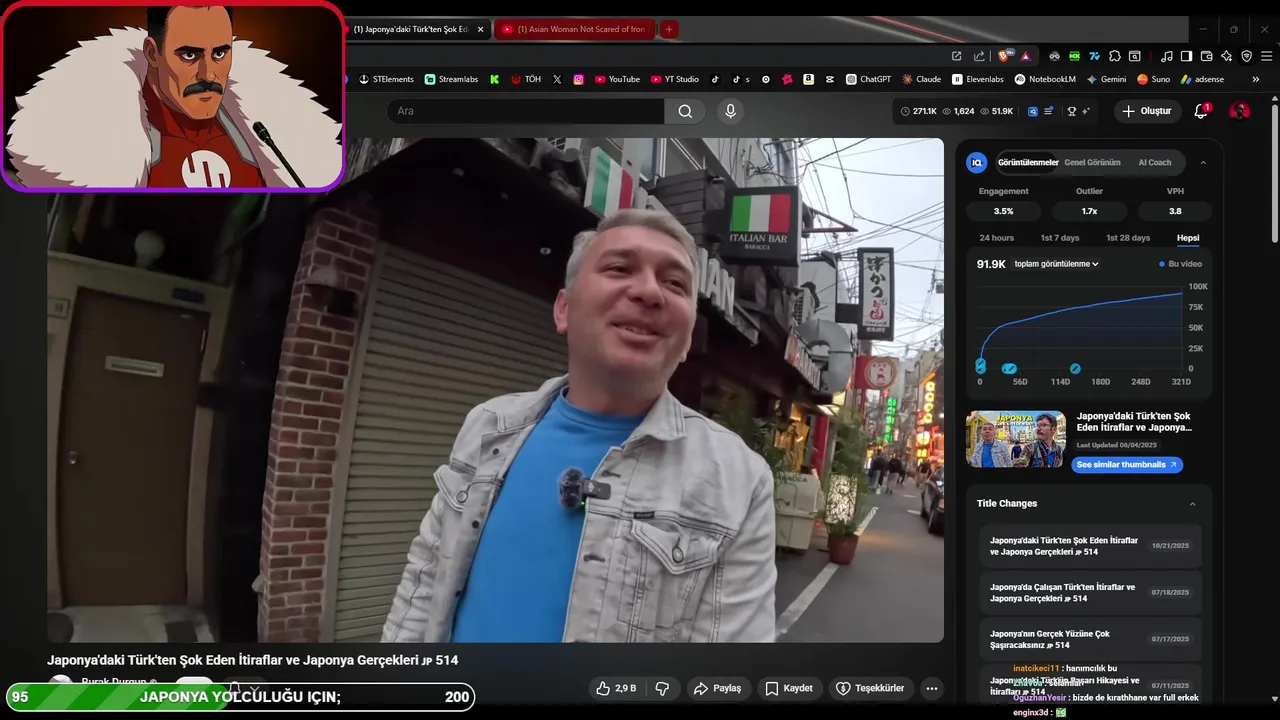The height and width of the screenshot is (720, 1280).
Task: Switch to the Genel Görünüm tab
Action: point(1092,162)
